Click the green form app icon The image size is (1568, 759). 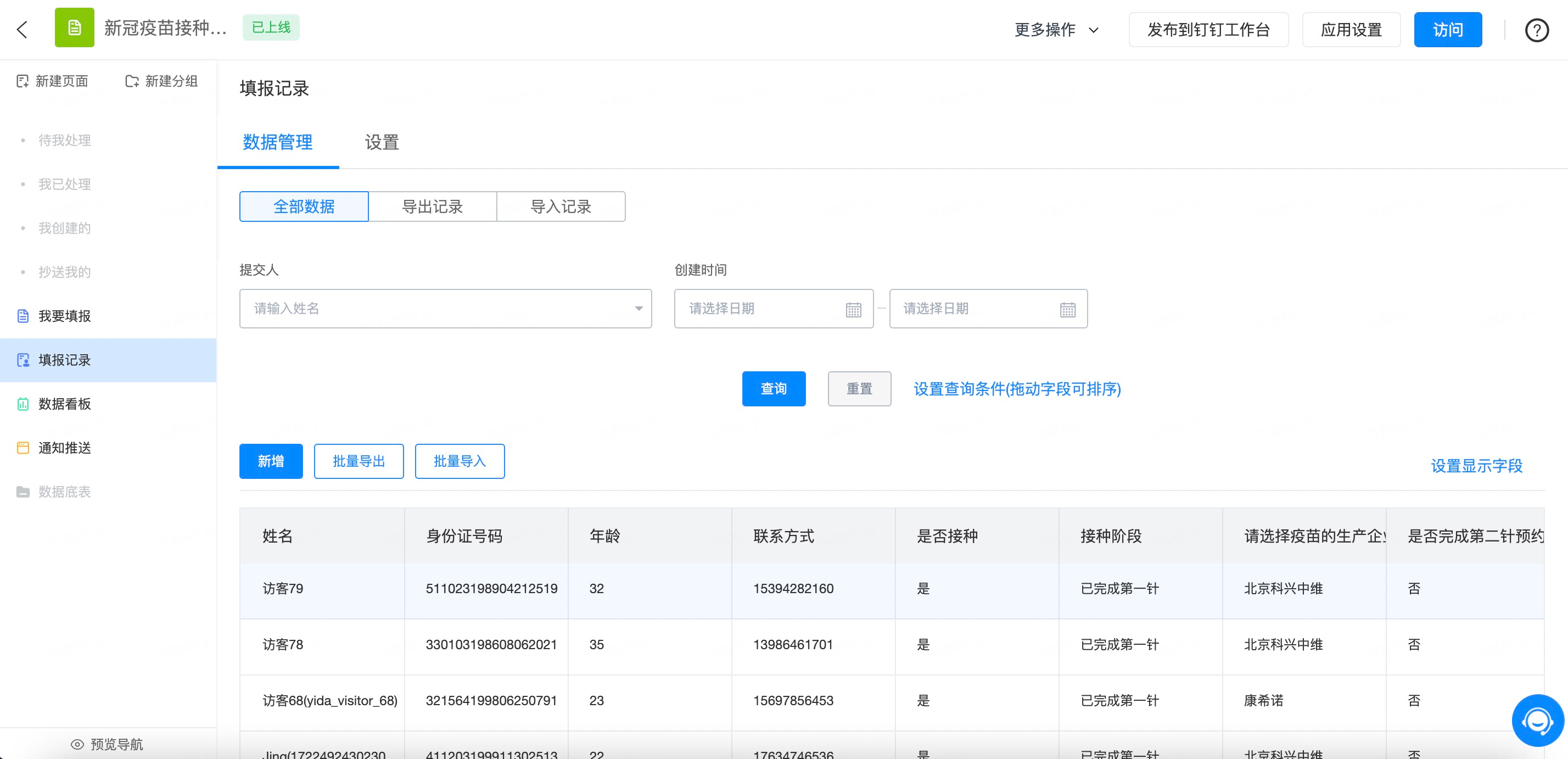pos(74,28)
